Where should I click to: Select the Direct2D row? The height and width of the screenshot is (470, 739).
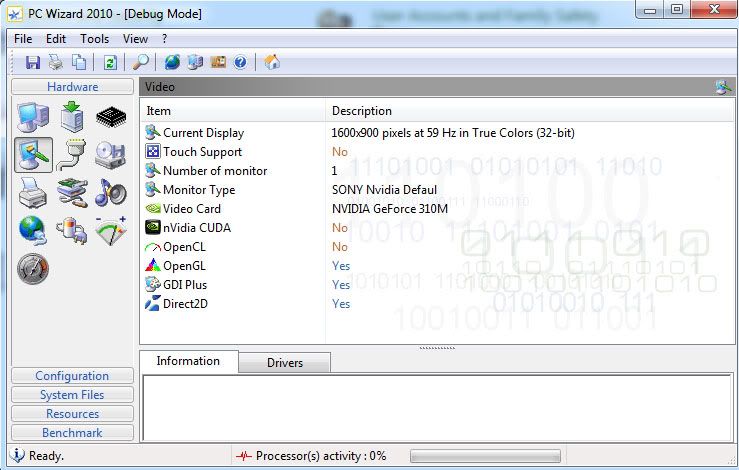click(437, 304)
